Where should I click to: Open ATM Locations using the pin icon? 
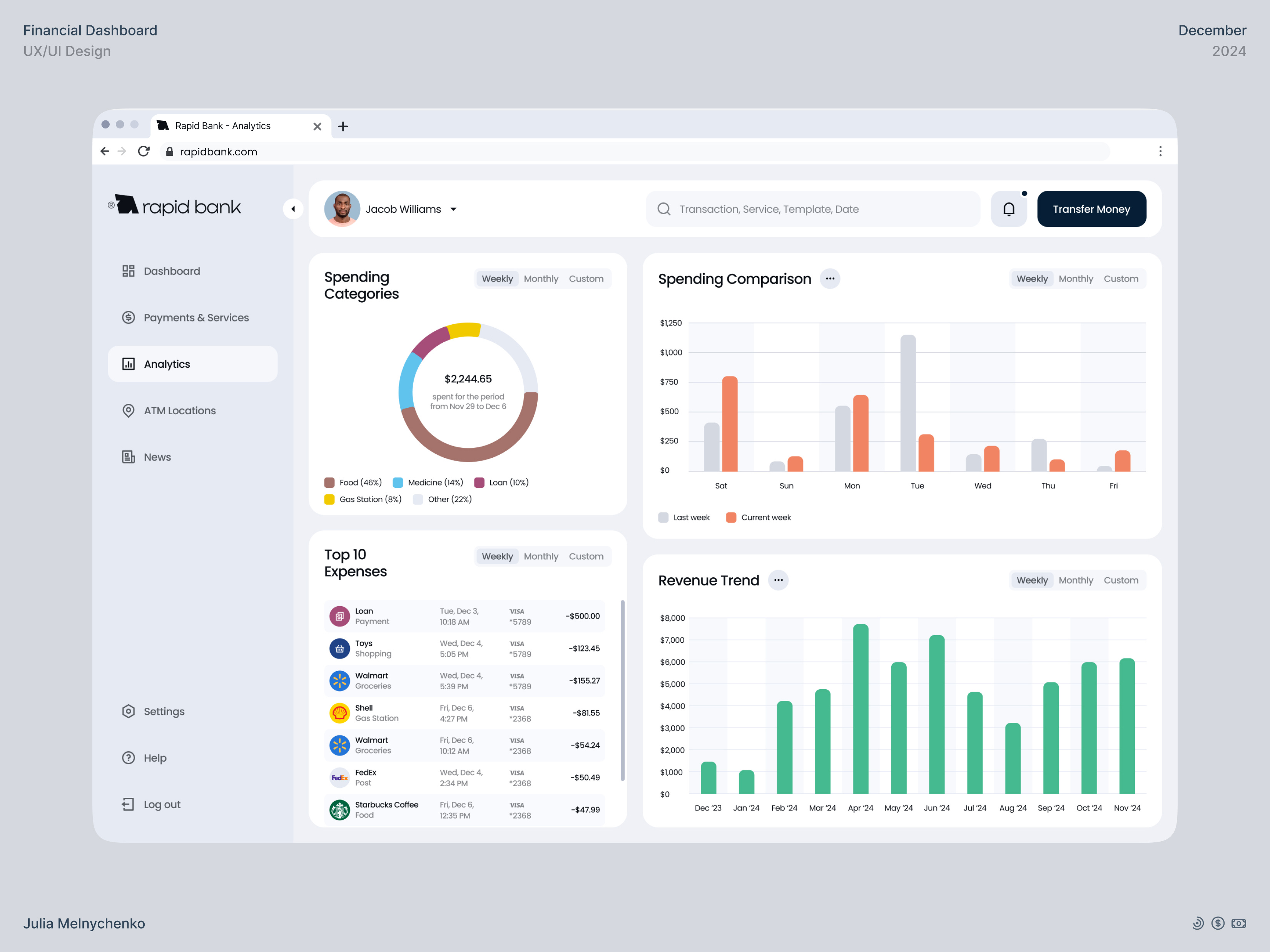[x=129, y=410]
